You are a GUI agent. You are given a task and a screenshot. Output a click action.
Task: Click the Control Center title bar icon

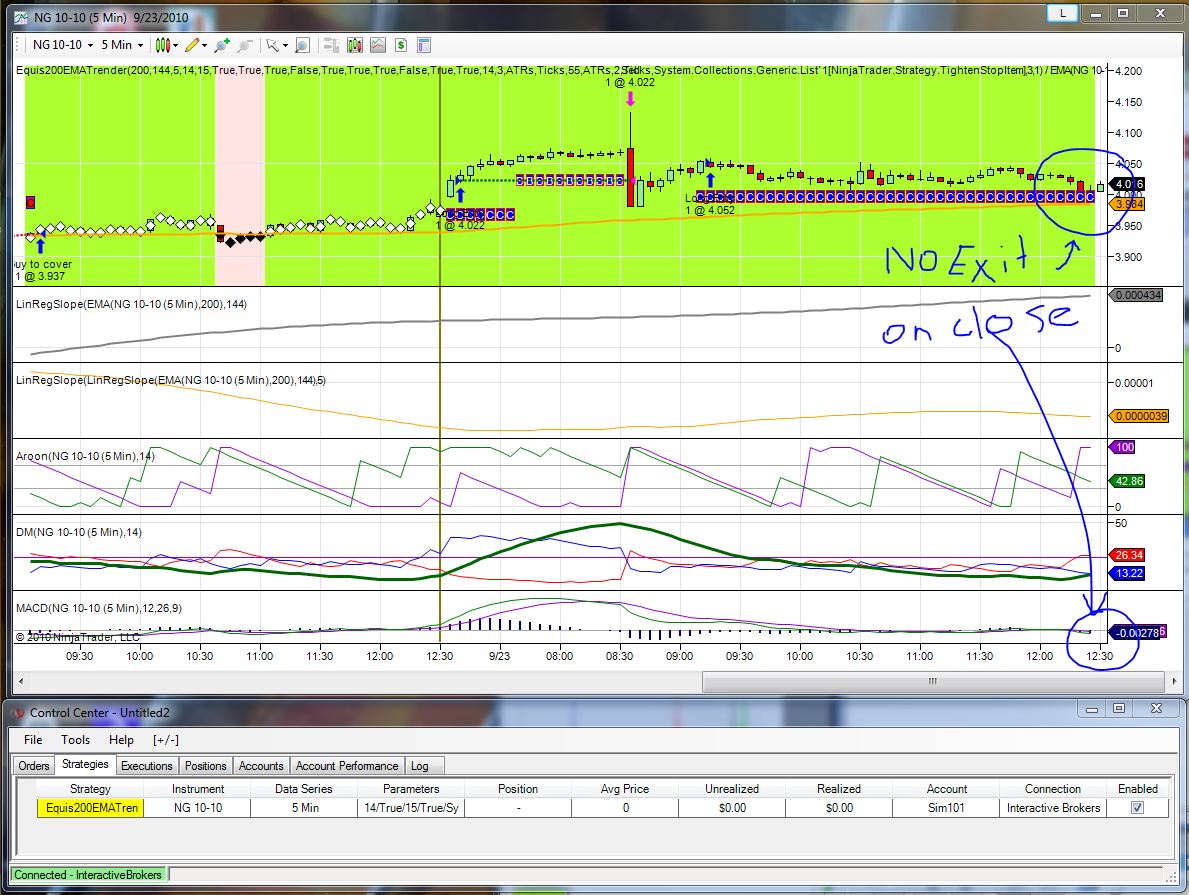(17, 713)
